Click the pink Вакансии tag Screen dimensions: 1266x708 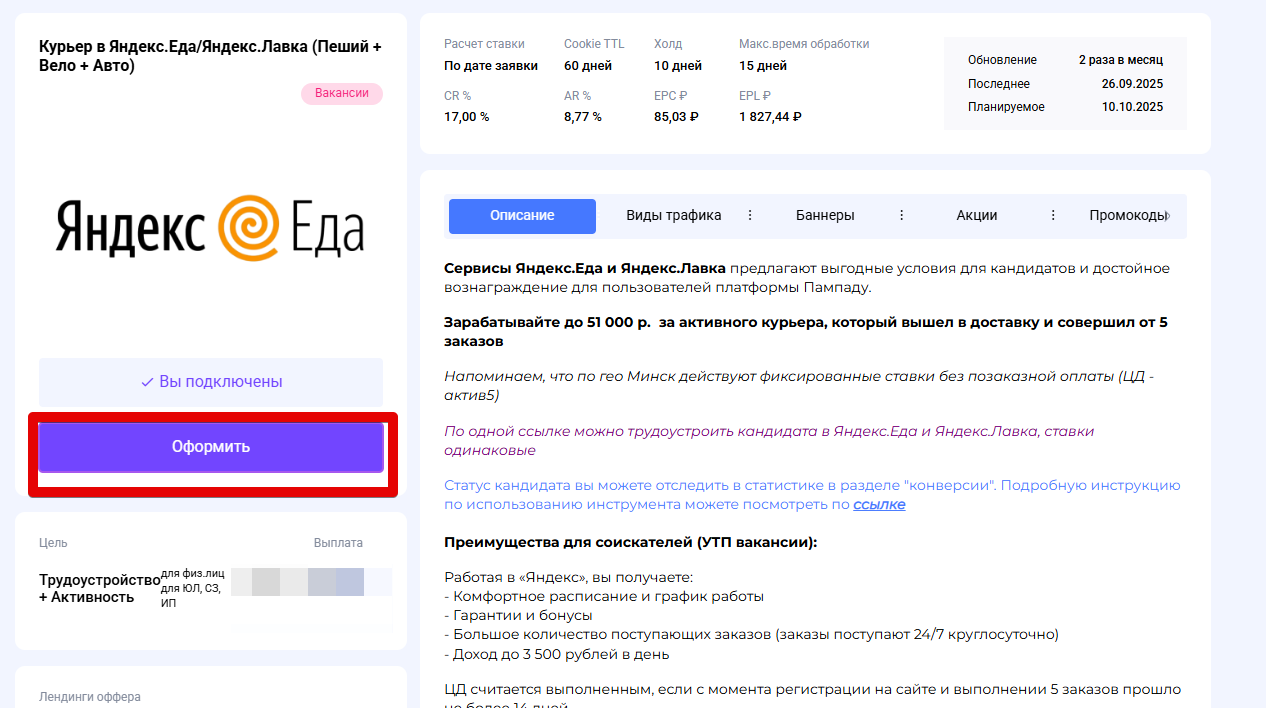(342, 94)
